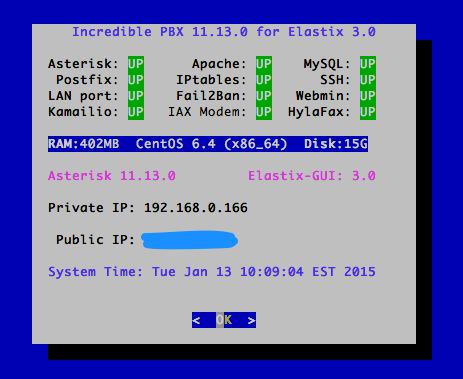The image size is (463, 379).
Task: Click the 'MySQL:' service label
Action: [x=327, y=64]
